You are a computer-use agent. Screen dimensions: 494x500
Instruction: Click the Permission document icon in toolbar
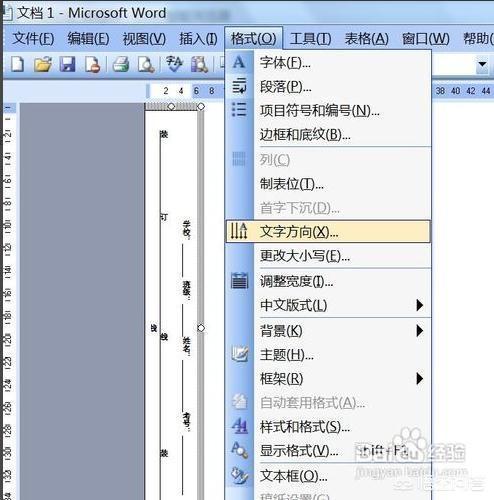(92, 64)
